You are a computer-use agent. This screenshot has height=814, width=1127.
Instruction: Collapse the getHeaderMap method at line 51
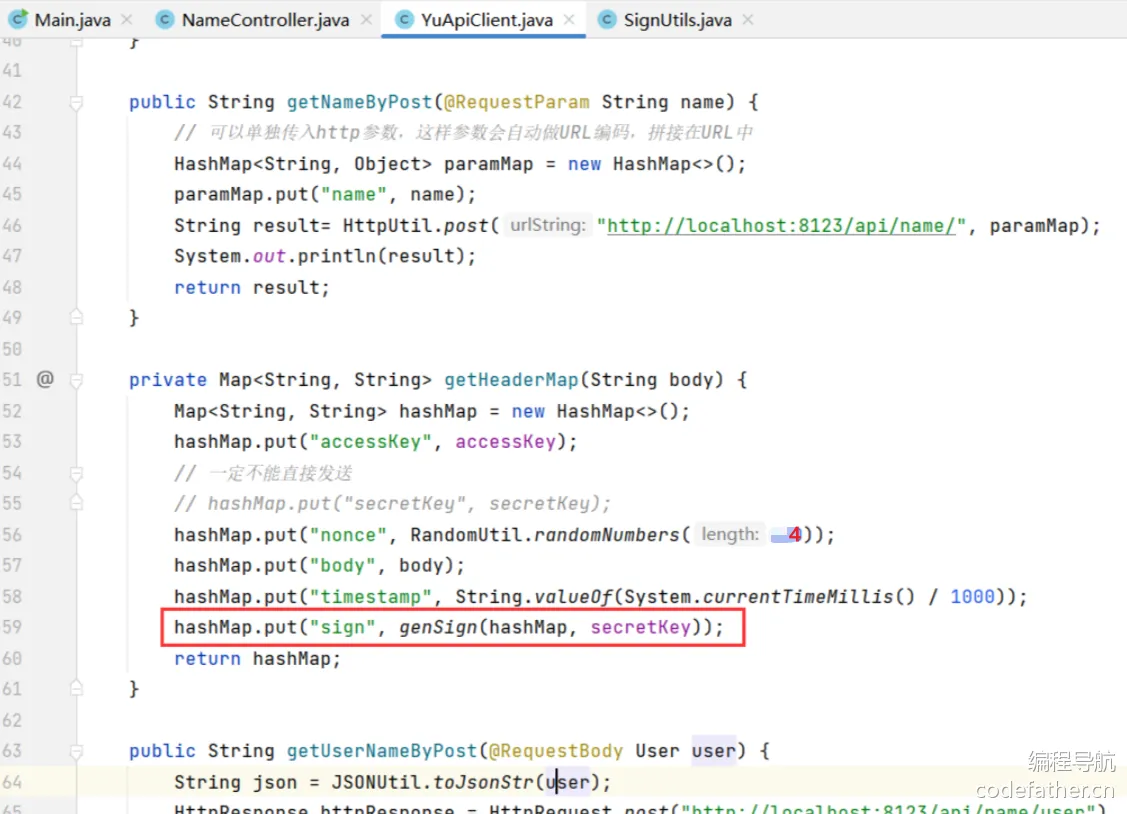coord(76,380)
